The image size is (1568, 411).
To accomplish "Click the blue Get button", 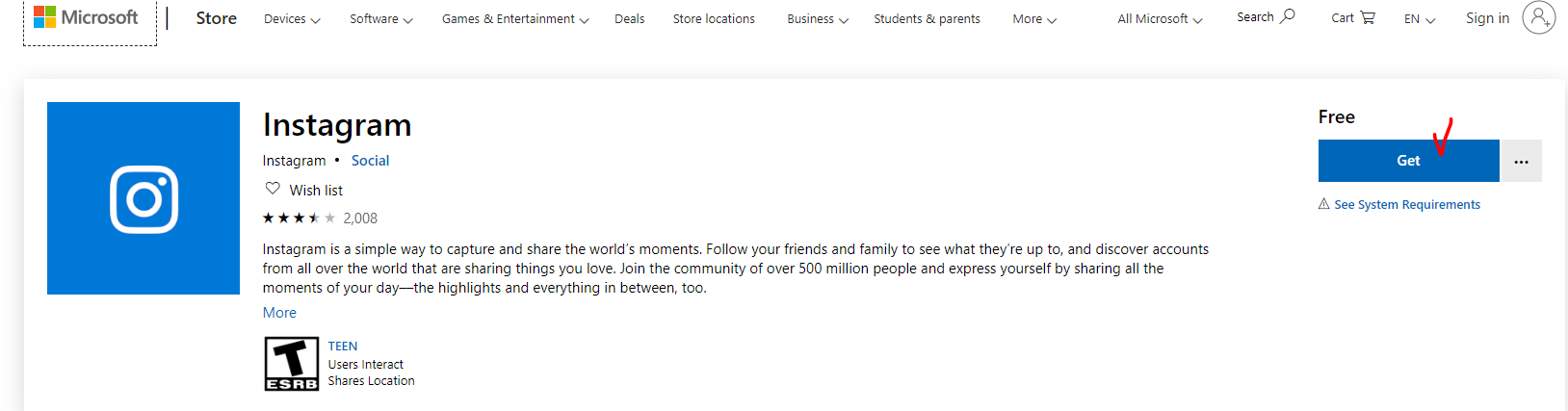I will (x=1408, y=161).
